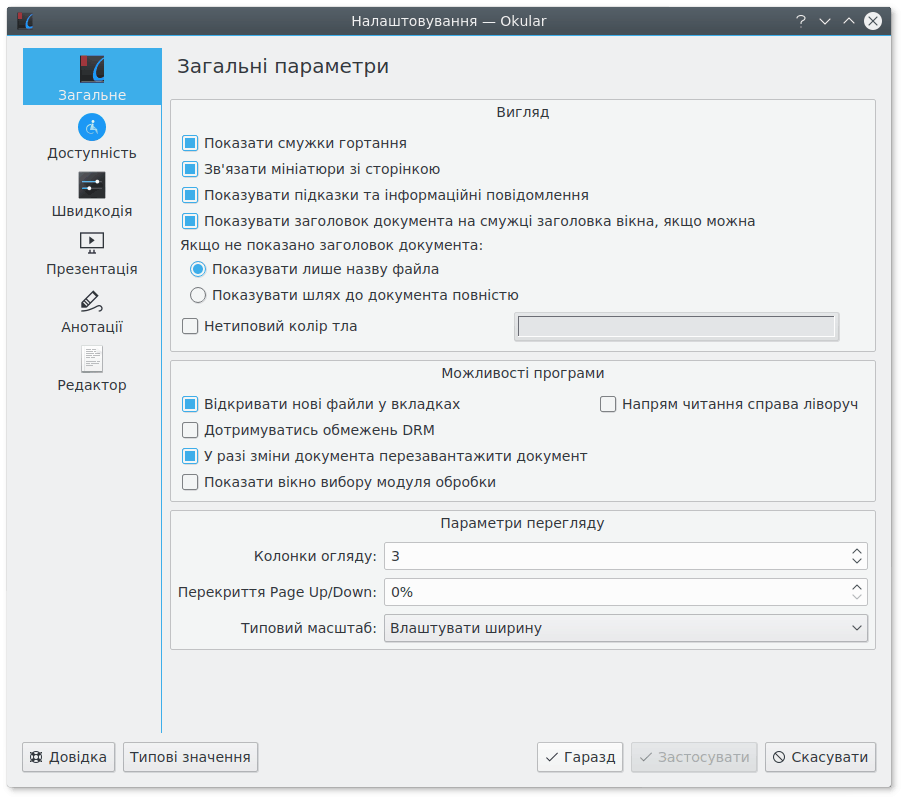Image resolution: width=904 pixels, height=800 pixels.
Task: Select Показувати шлях до документа повністю option
Action: click(198, 295)
